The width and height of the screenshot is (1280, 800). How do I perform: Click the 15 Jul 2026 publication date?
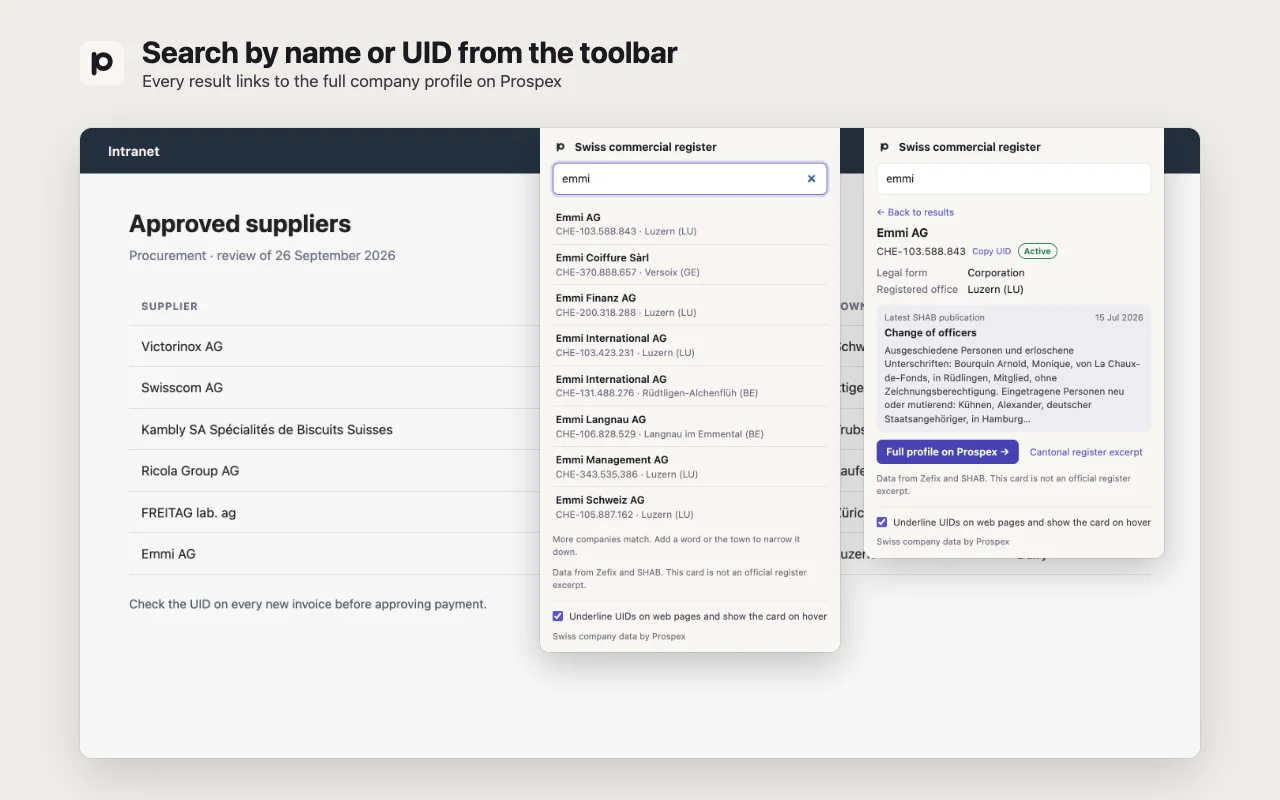1119,318
